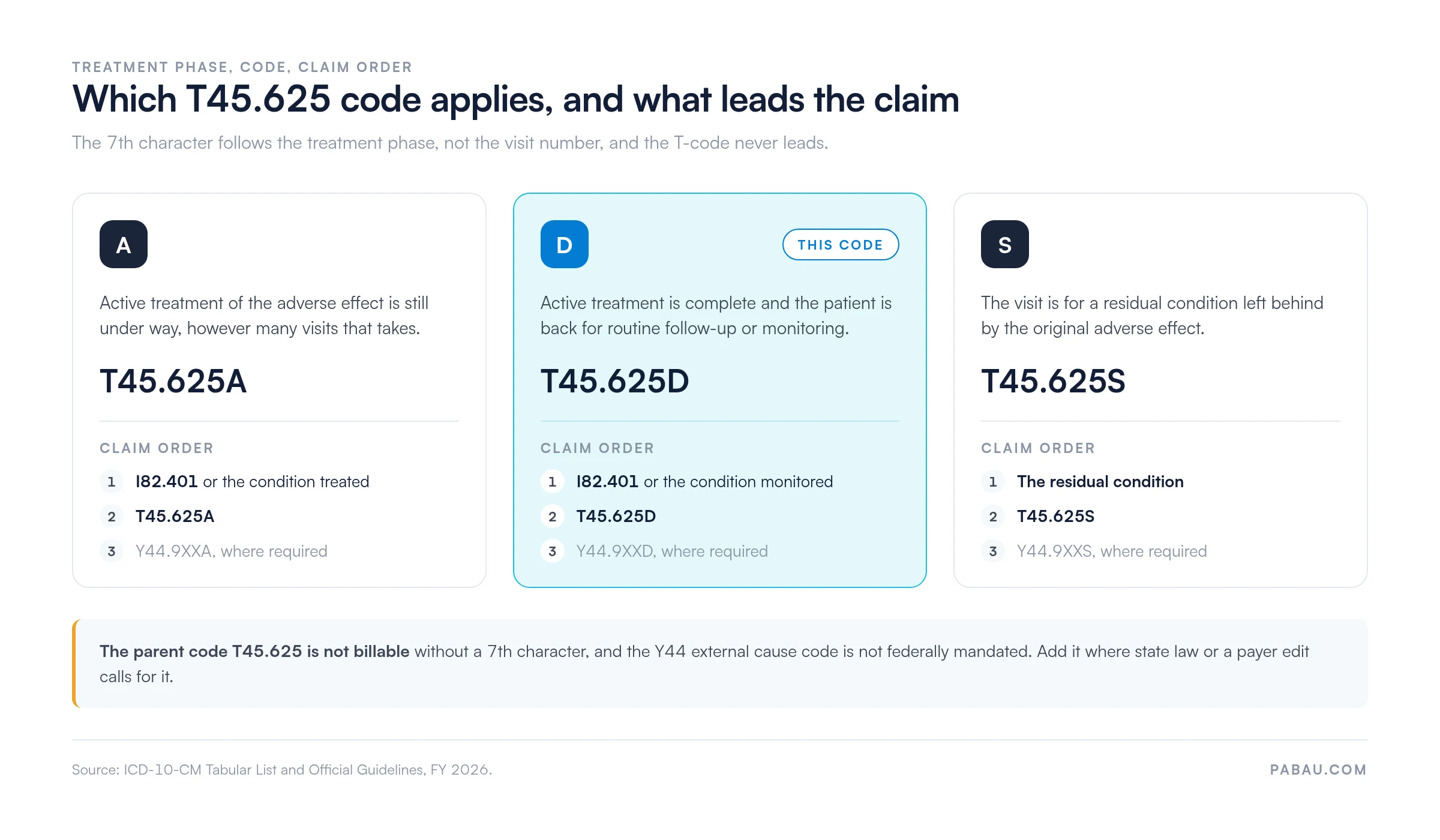Click step 3 circle in T45.625A card
This screenshot has height=840, width=1440.
pyautogui.click(x=112, y=551)
